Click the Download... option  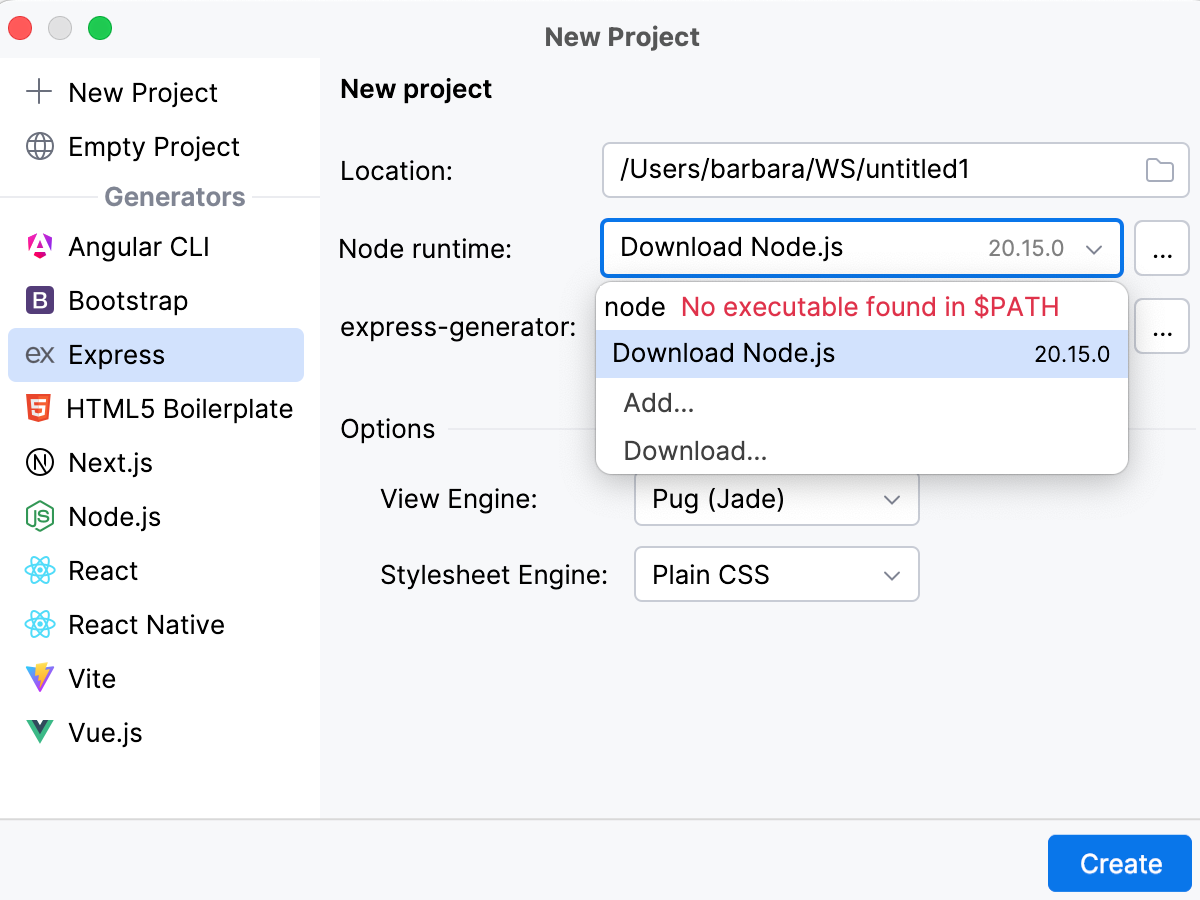[x=694, y=451]
